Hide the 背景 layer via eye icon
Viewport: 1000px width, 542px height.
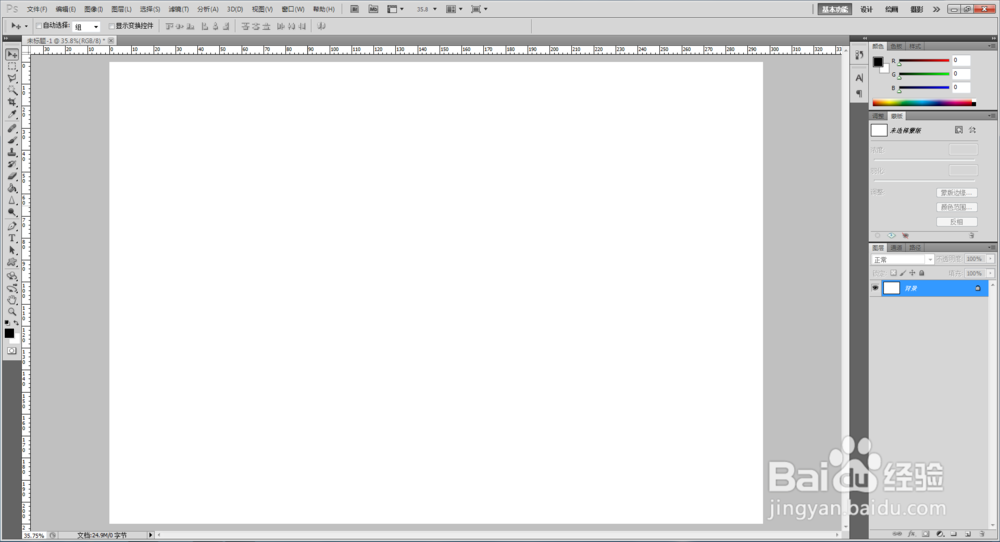[x=875, y=288]
